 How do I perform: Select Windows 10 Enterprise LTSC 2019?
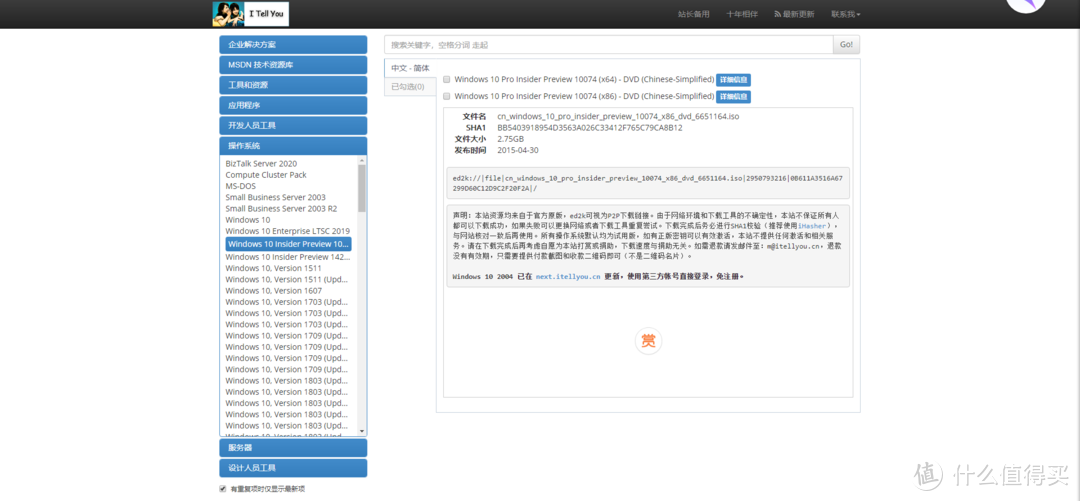coord(288,231)
